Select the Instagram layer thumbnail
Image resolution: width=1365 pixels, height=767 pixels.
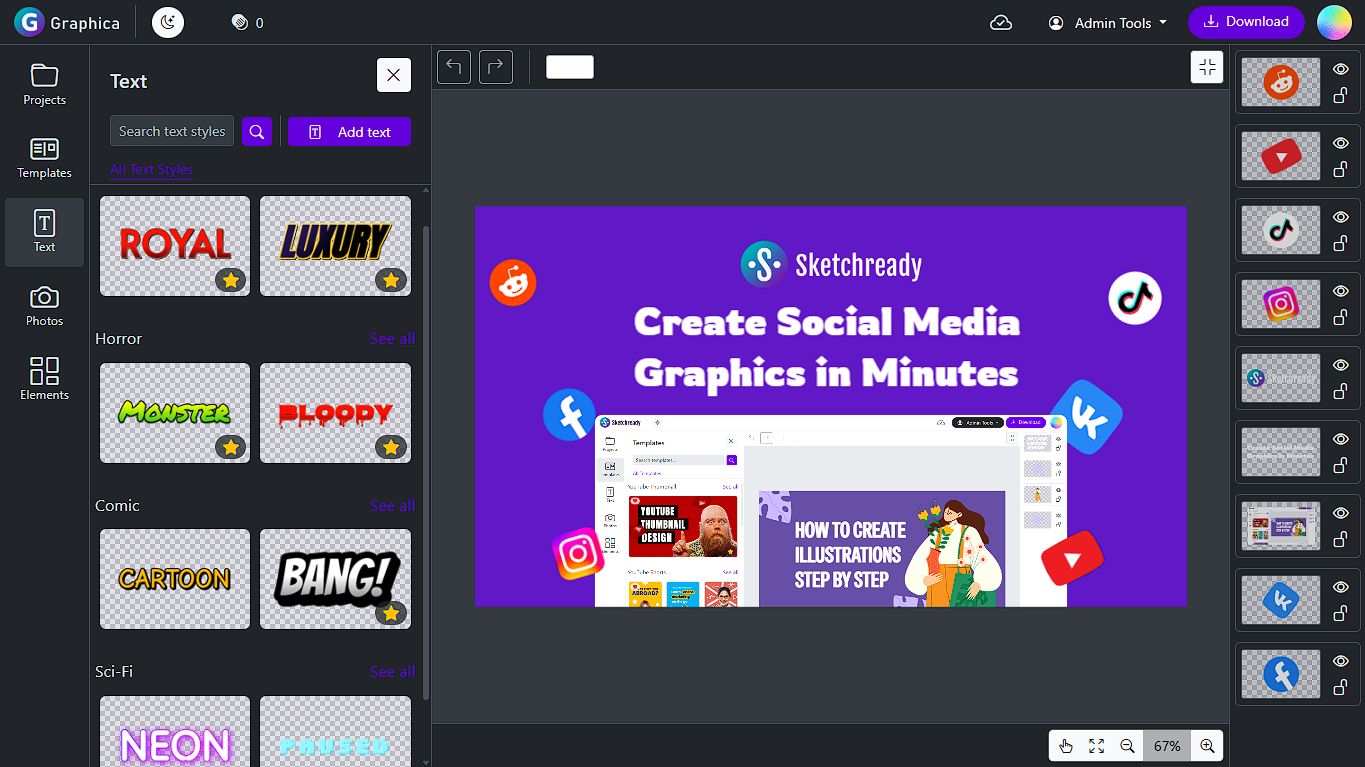click(x=1280, y=304)
